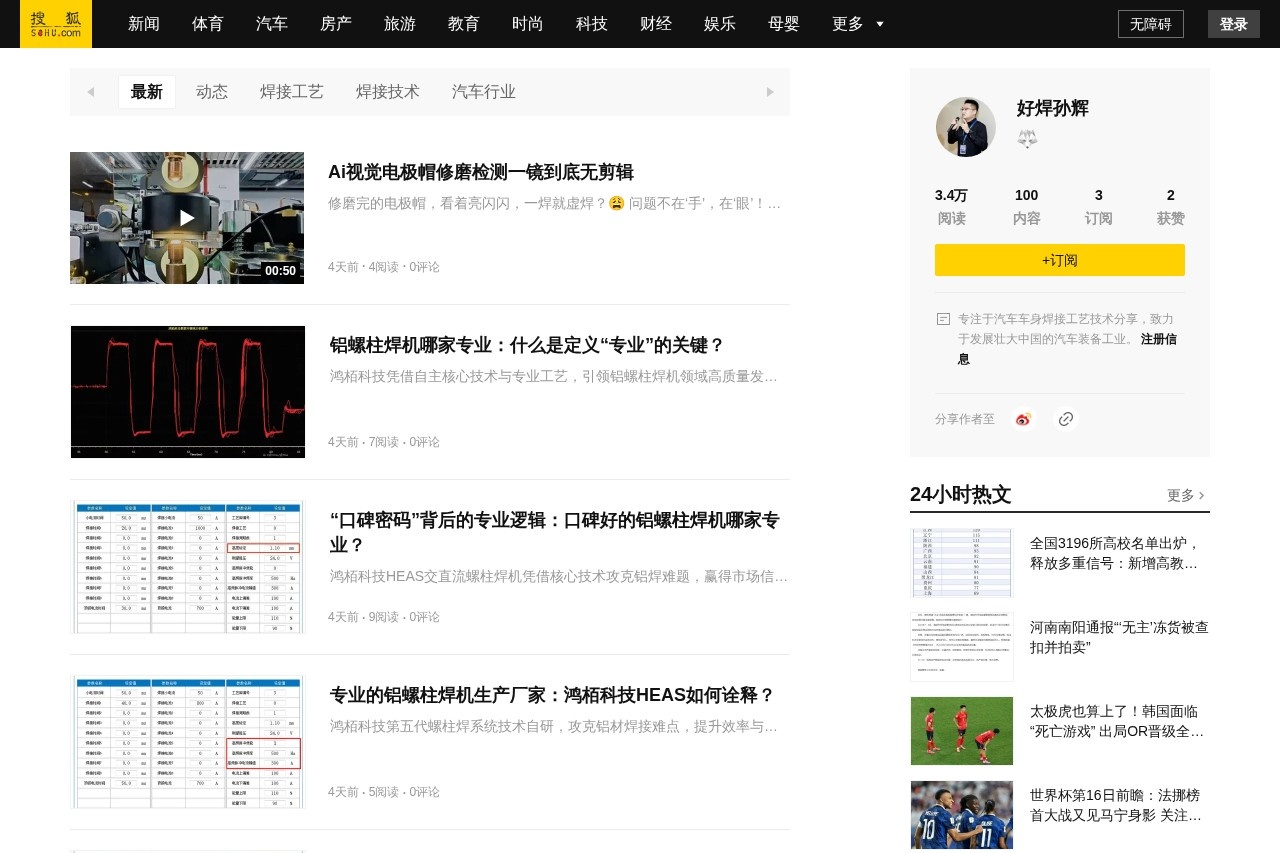This screenshot has height=853, width=1280.
Task: Switch to the 焊接工艺 tab
Action: [292, 92]
